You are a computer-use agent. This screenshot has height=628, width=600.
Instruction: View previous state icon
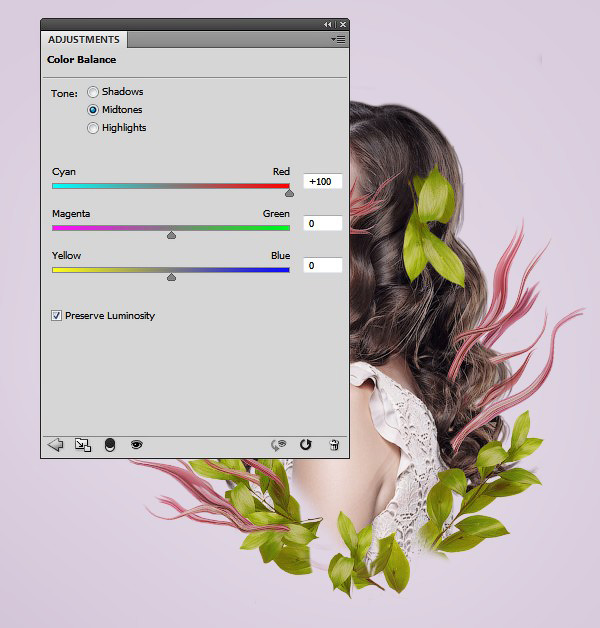coord(279,445)
